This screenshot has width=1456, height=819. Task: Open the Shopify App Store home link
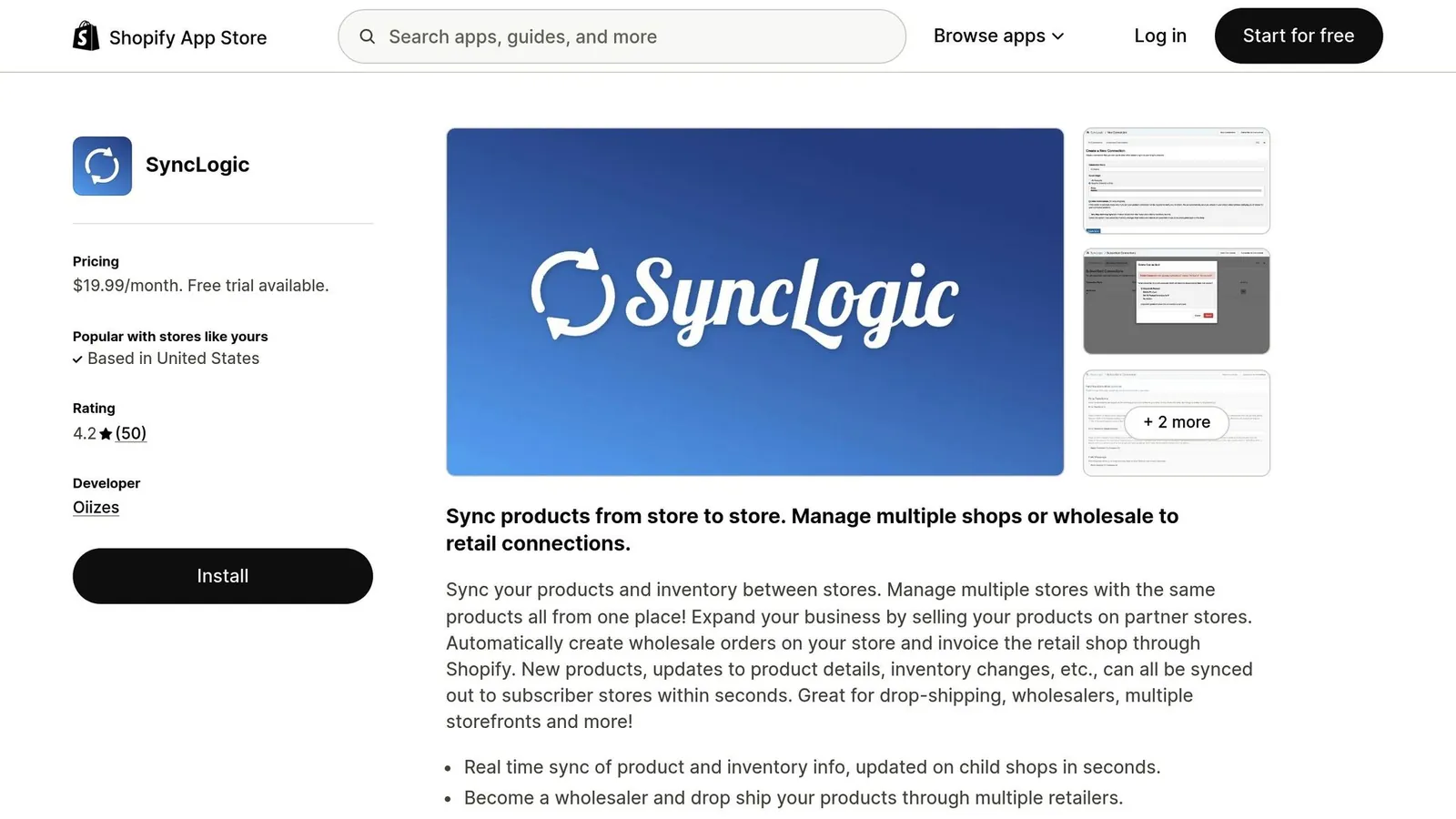coord(170,36)
